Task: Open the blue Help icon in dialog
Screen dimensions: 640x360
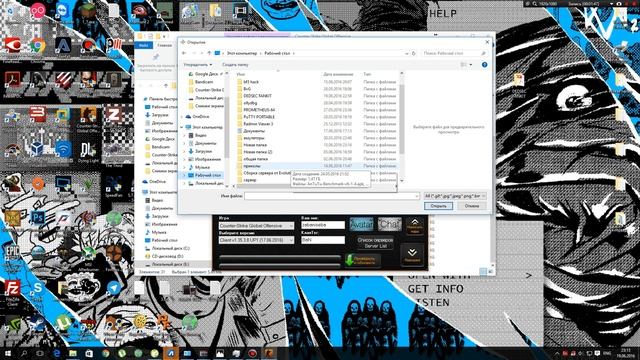Action: (x=484, y=65)
